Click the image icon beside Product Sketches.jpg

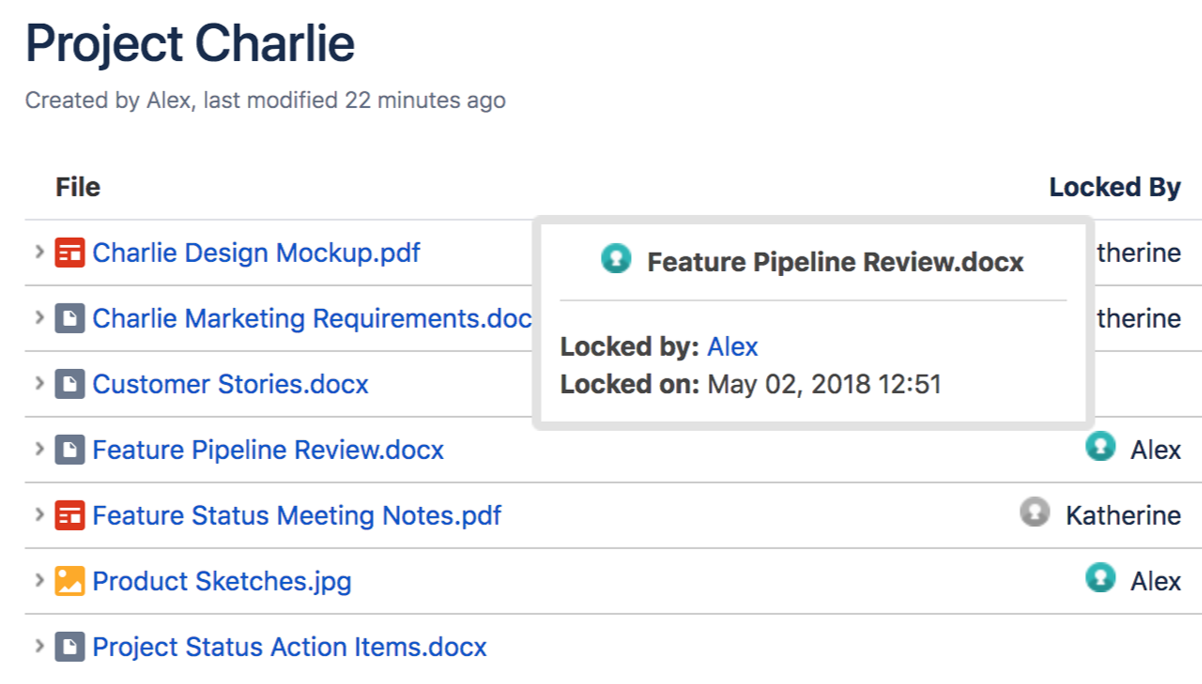[x=69, y=581]
